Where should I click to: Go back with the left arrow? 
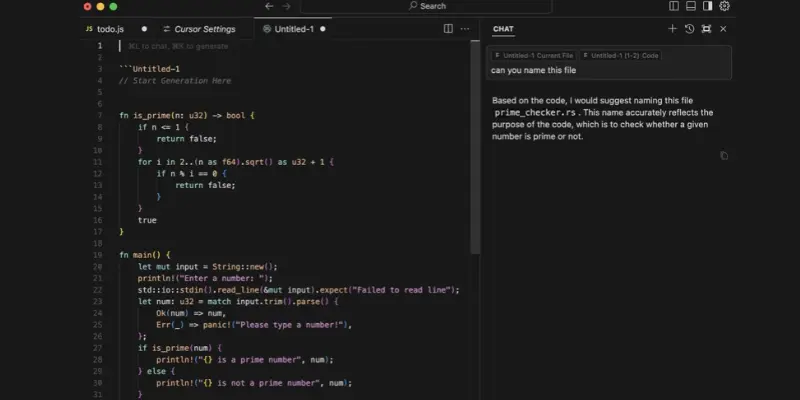(x=269, y=6)
